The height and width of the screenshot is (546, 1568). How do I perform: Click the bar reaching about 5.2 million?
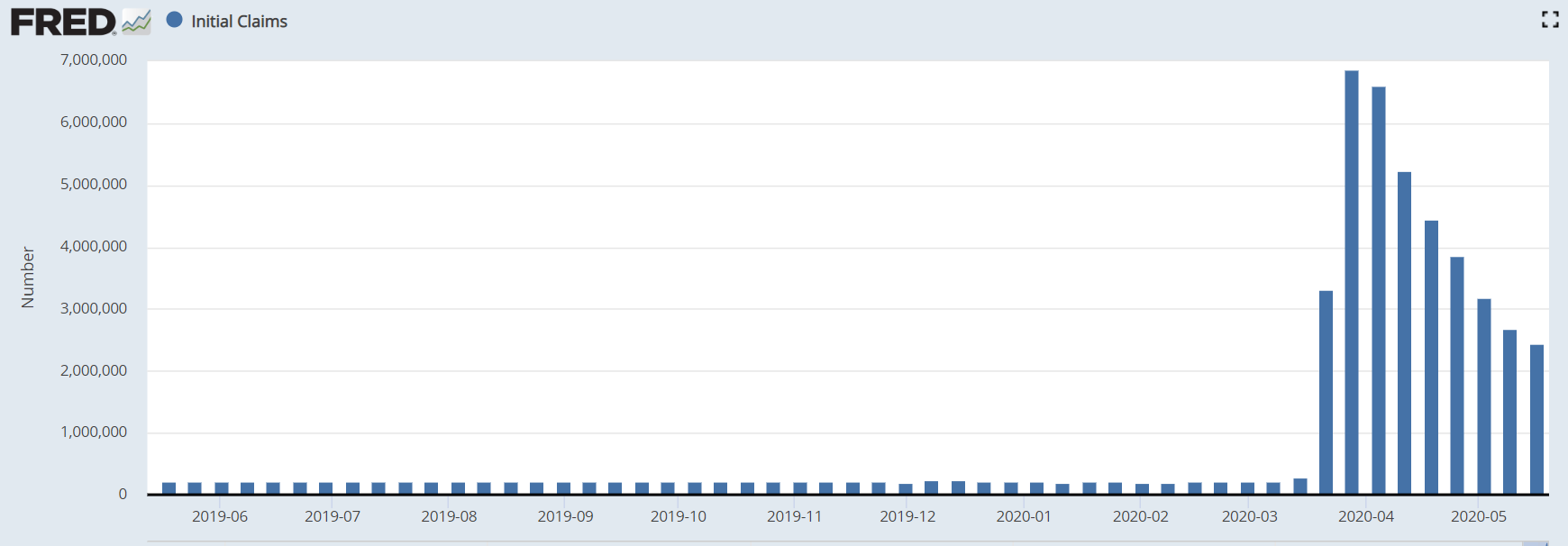point(1404,332)
